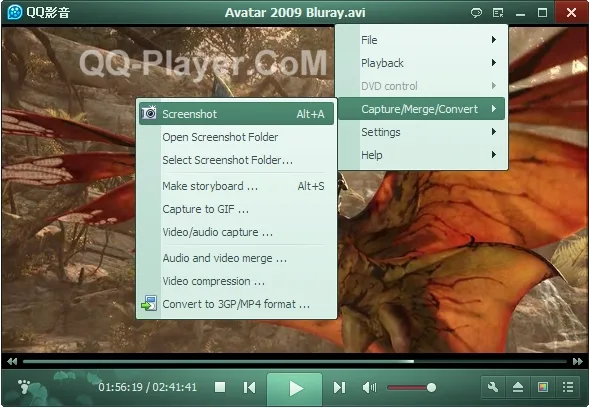Choose Video/audio capture …

point(236,232)
